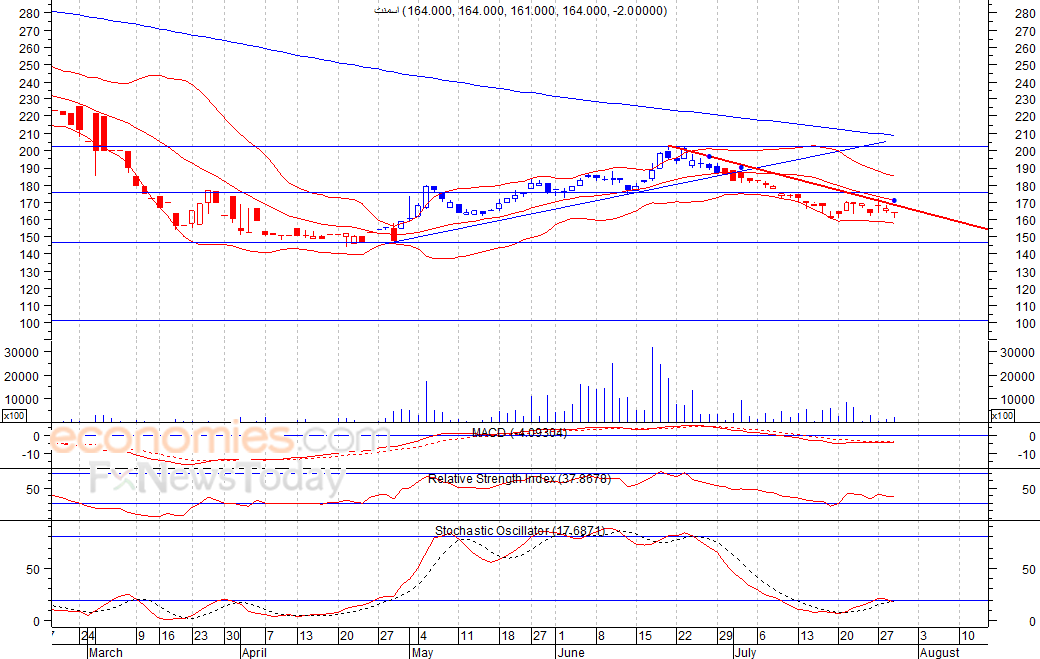
Task: Click the date label 10 in August
Action: 968,636
